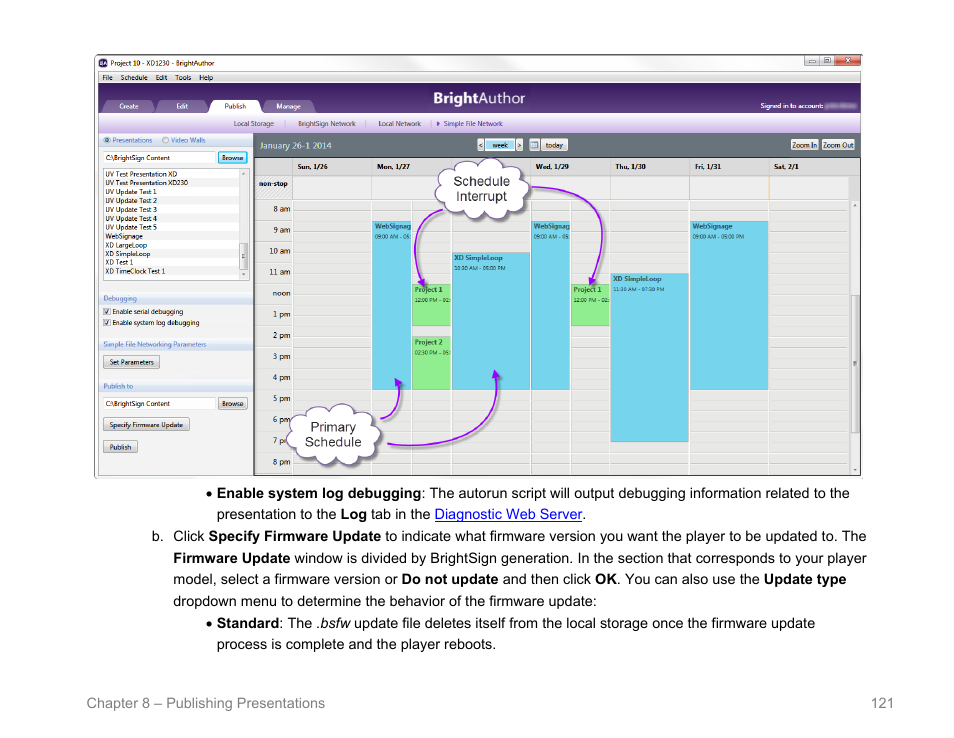Select UV Update Test 4 in list
This screenshot has width=954, height=738.
coord(172,218)
